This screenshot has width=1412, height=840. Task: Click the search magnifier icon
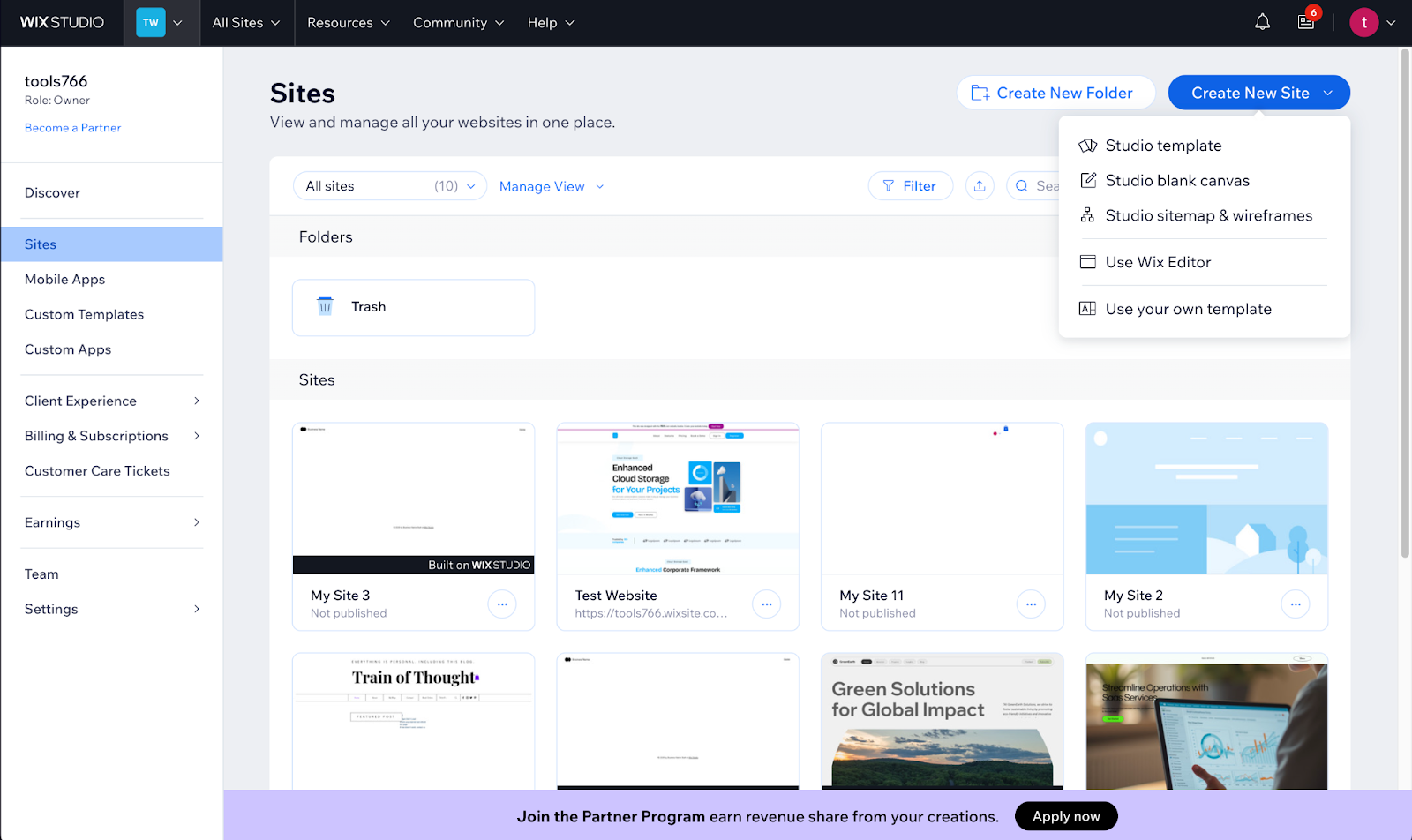click(x=1022, y=186)
